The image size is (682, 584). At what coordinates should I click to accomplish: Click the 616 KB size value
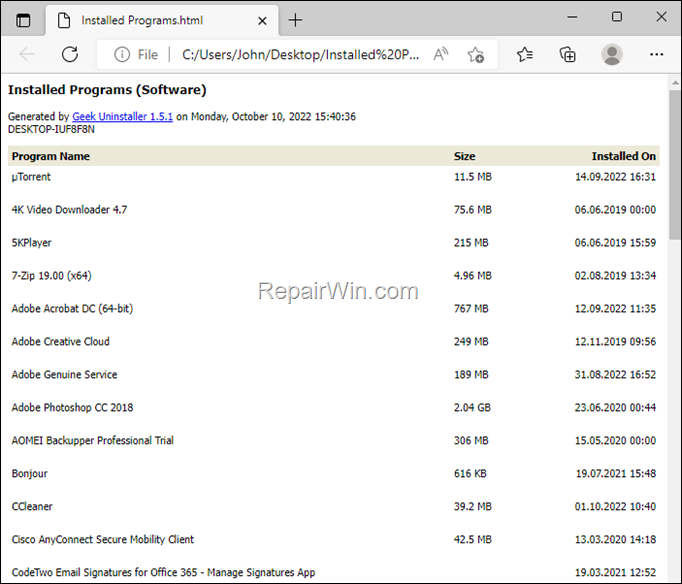(x=470, y=474)
